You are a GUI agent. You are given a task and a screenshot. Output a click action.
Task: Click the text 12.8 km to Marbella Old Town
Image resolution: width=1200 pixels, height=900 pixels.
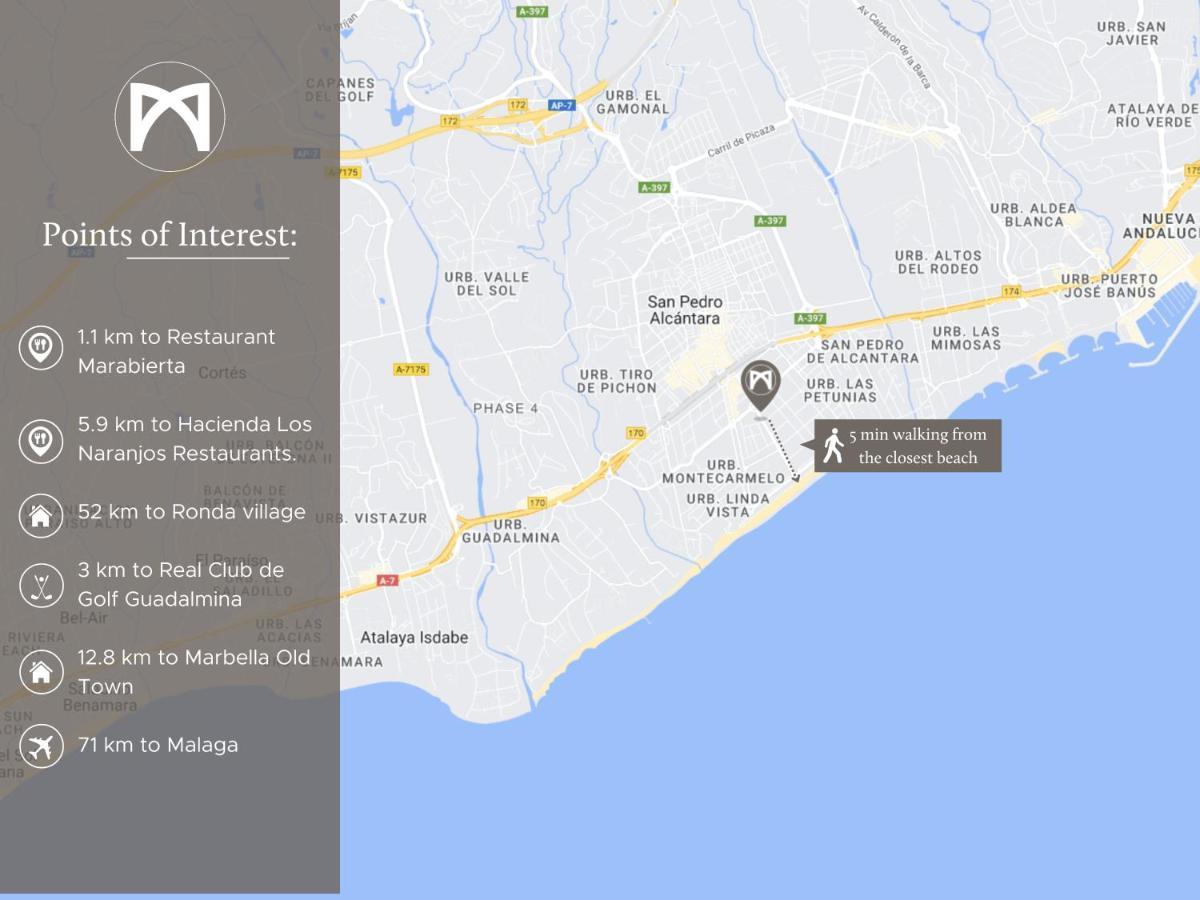pos(194,671)
